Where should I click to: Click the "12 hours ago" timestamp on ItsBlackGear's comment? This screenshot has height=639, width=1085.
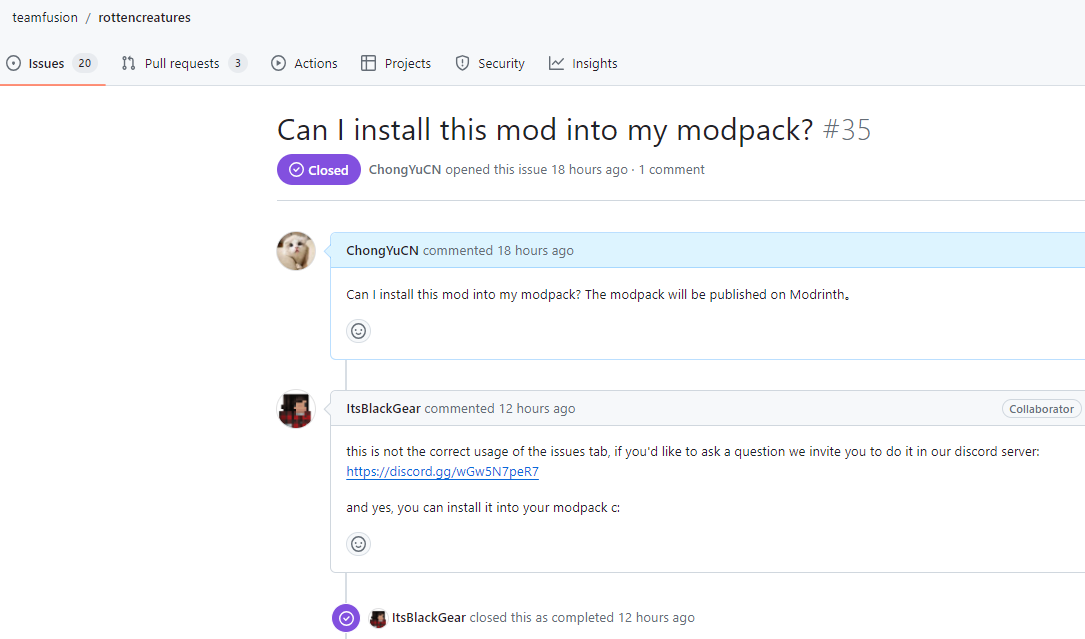pos(537,408)
